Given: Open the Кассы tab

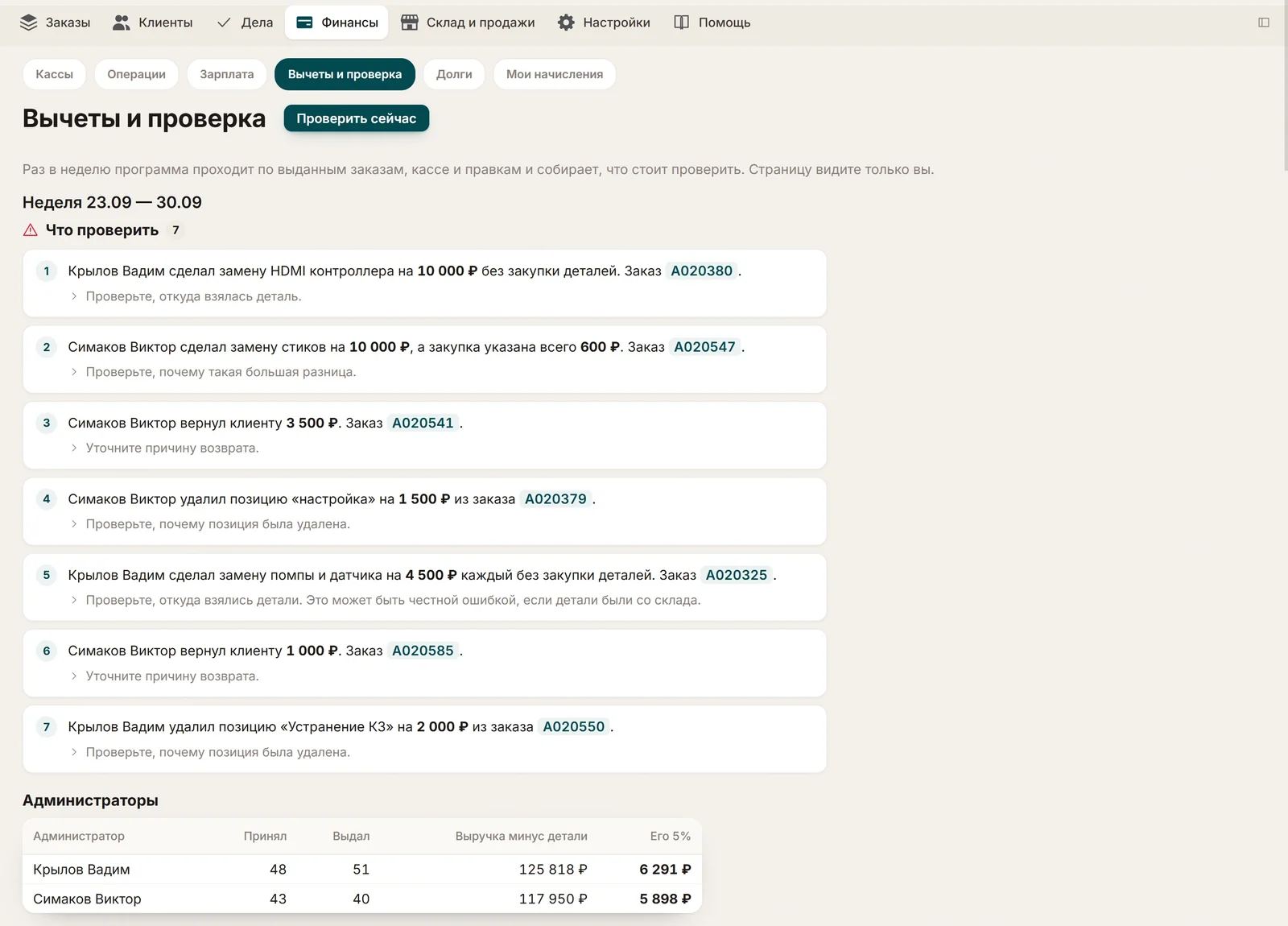Looking at the screenshot, I should pyautogui.click(x=55, y=74).
